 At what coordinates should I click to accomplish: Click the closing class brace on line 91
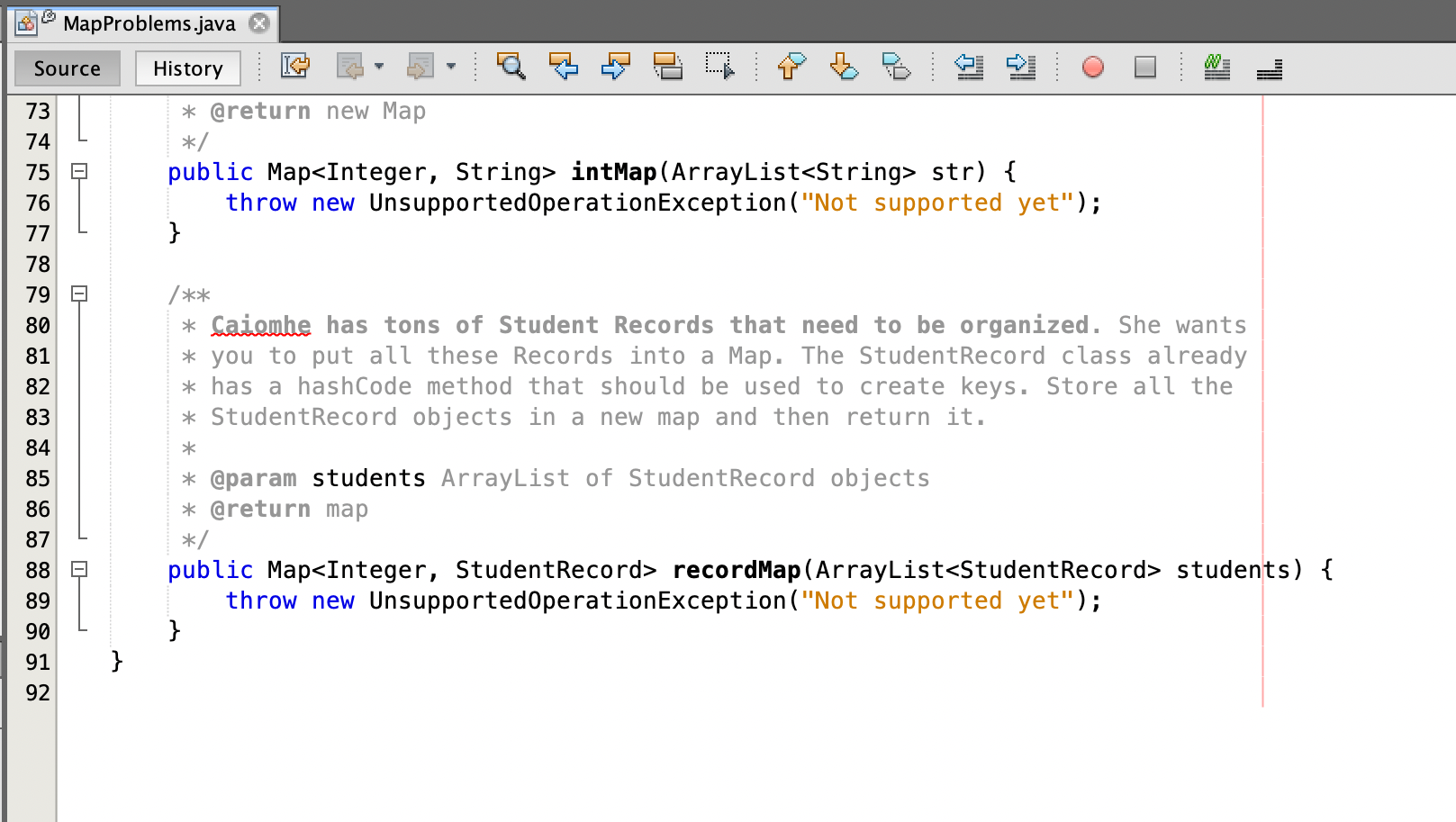tap(116, 662)
